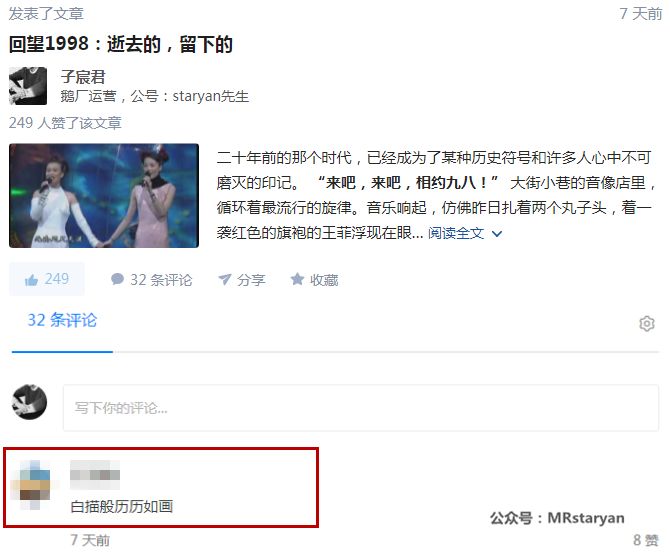Click the 收藏 favorite button text
This screenshot has height=559, width=670.
click(x=324, y=280)
